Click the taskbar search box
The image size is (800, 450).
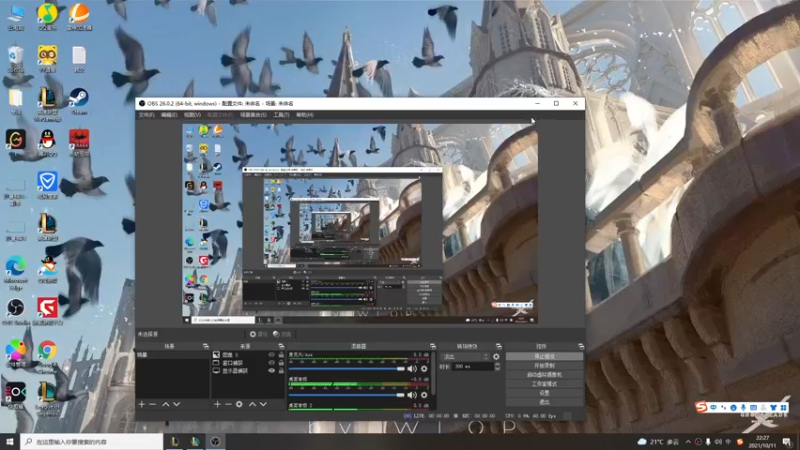click(92, 441)
